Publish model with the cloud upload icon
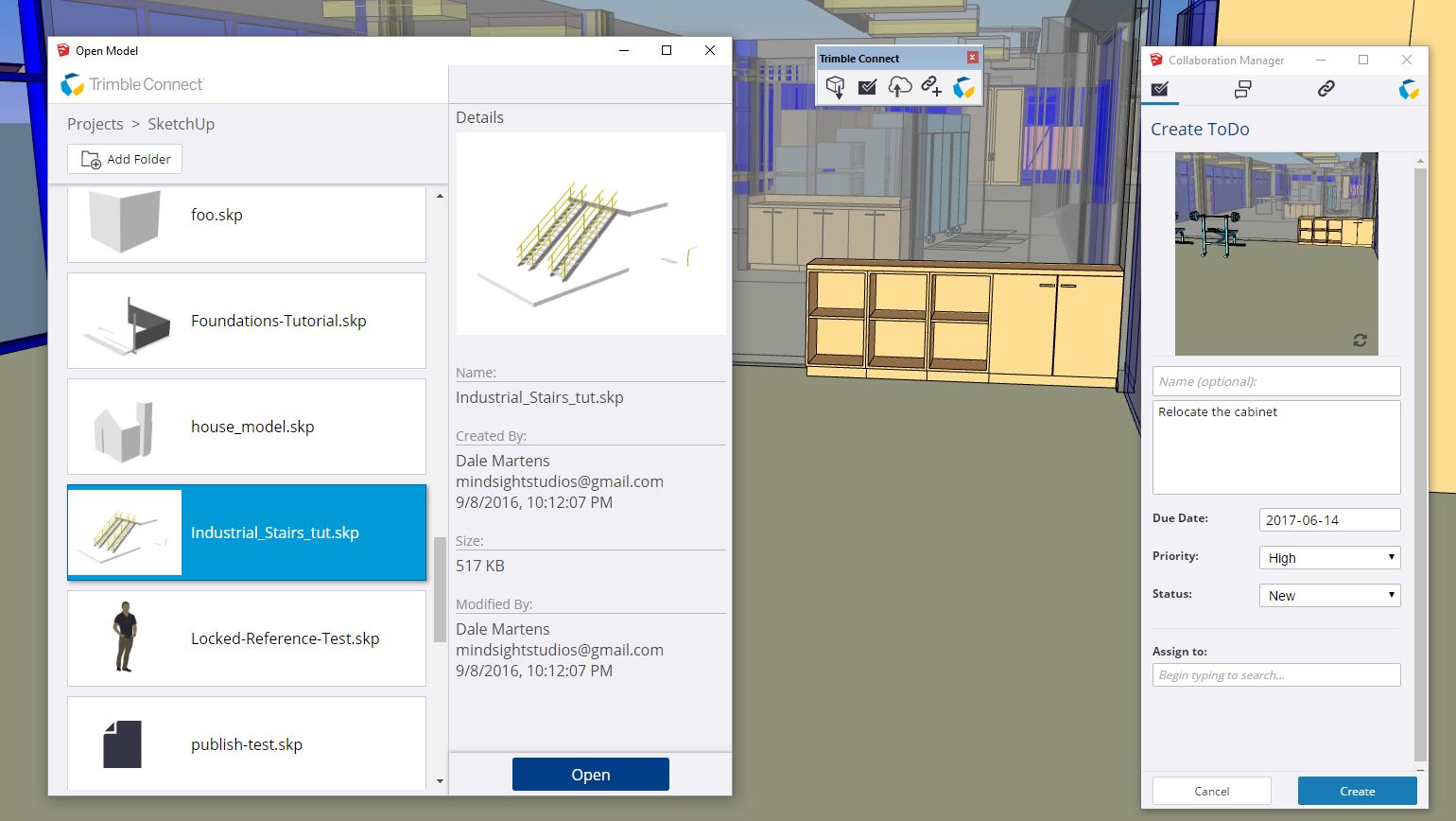 (x=900, y=87)
